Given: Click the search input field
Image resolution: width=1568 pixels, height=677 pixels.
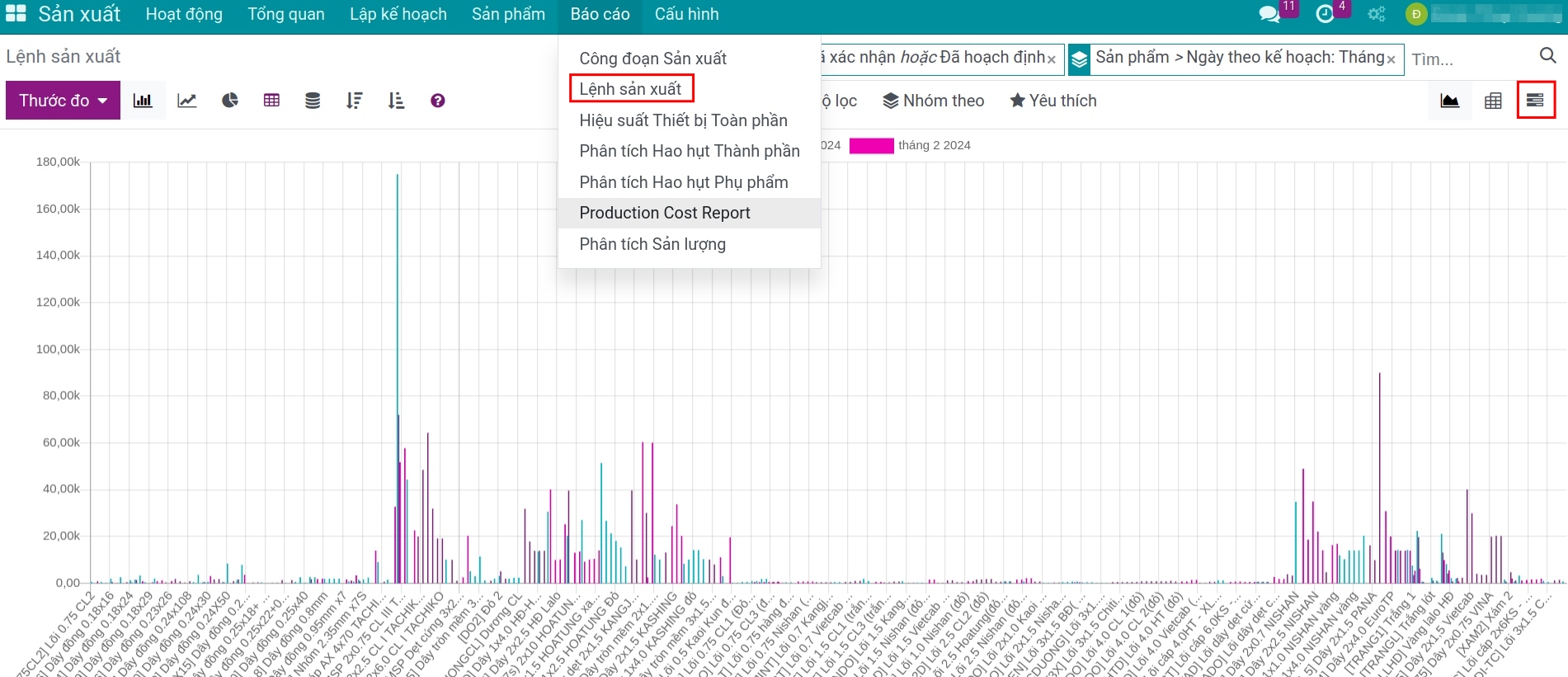Looking at the screenshot, I should [x=1468, y=59].
